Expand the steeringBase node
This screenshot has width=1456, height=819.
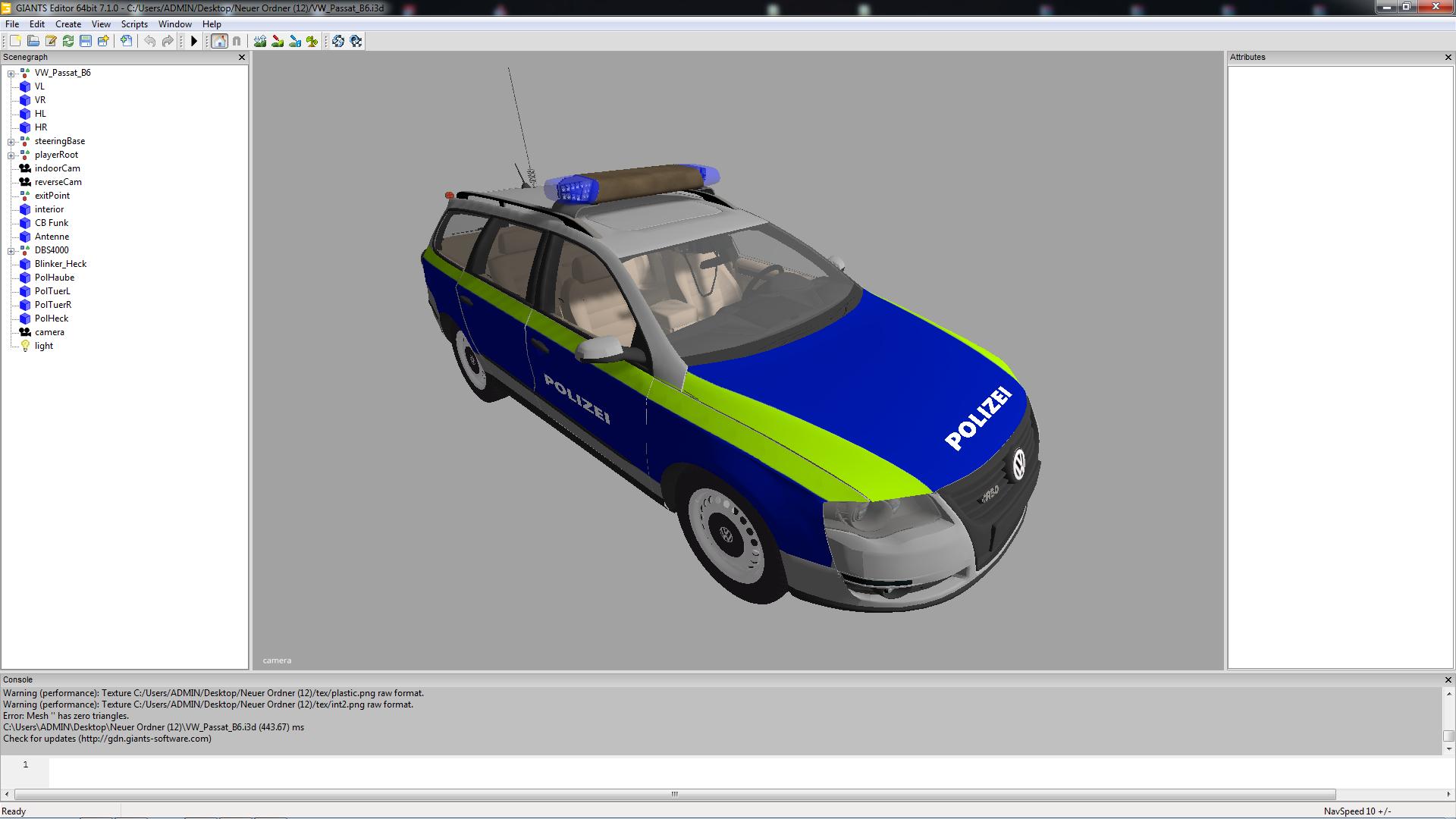11,142
